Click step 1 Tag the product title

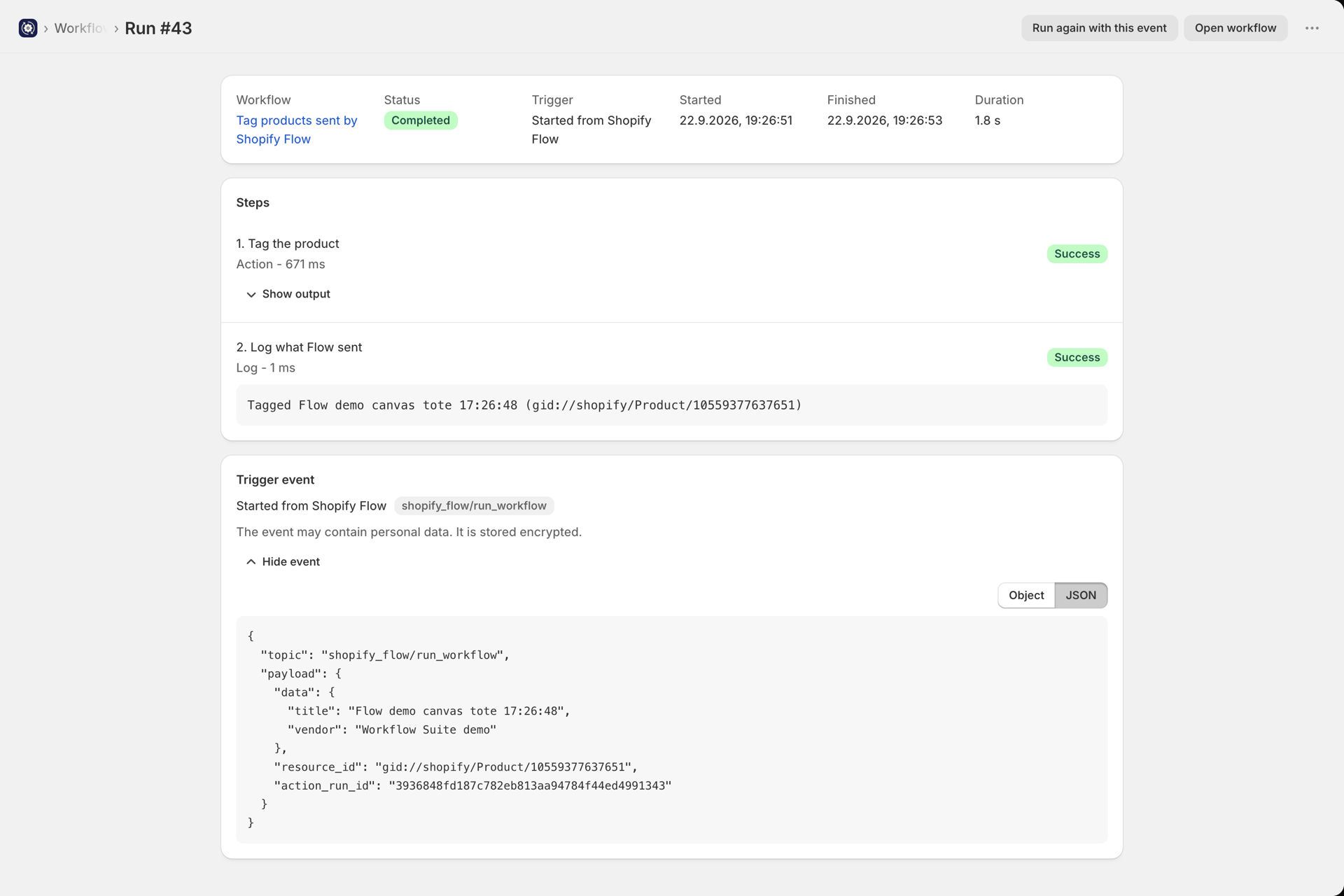(x=288, y=244)
